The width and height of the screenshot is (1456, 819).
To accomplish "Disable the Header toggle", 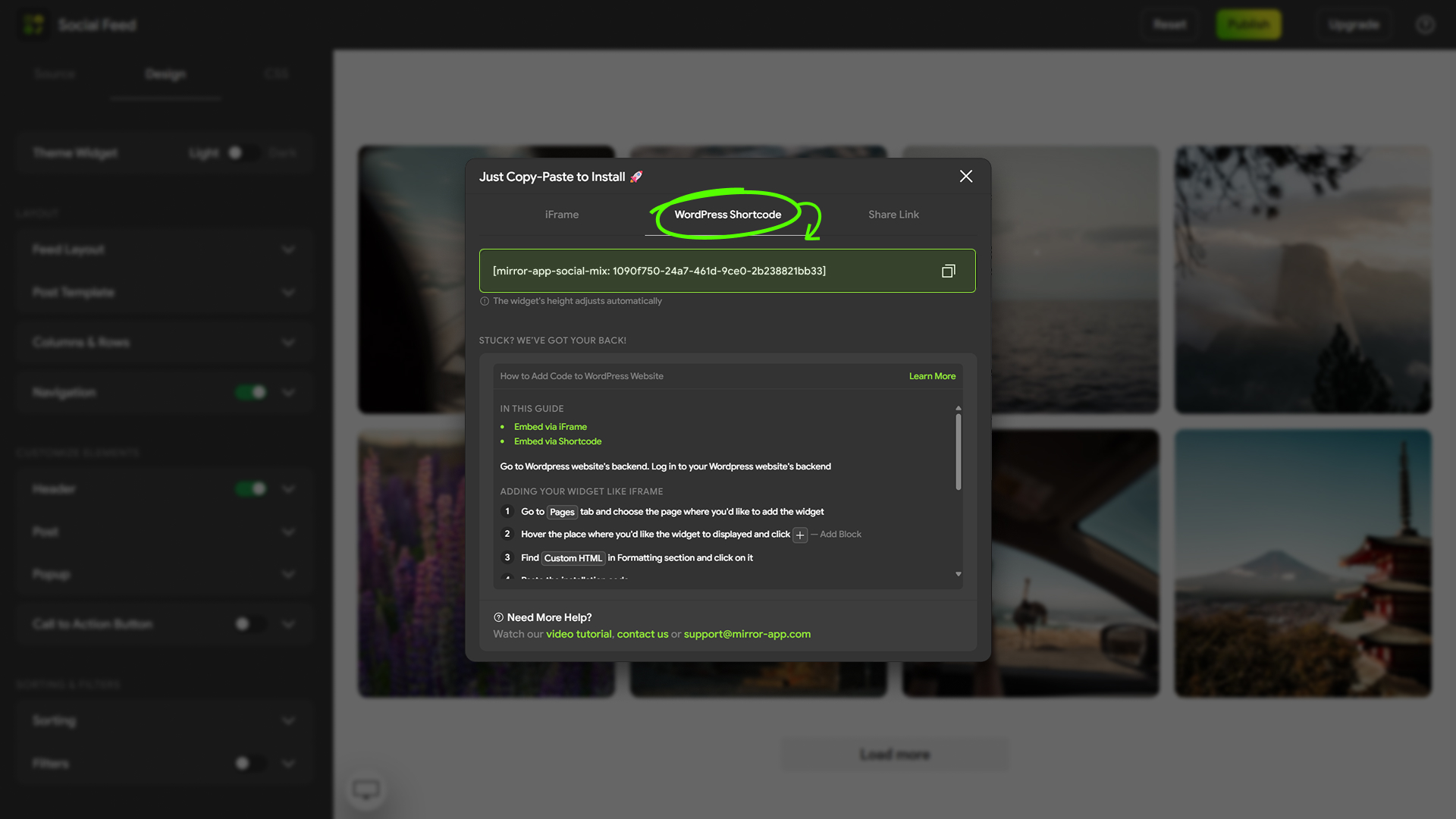I will pos(250,489).
